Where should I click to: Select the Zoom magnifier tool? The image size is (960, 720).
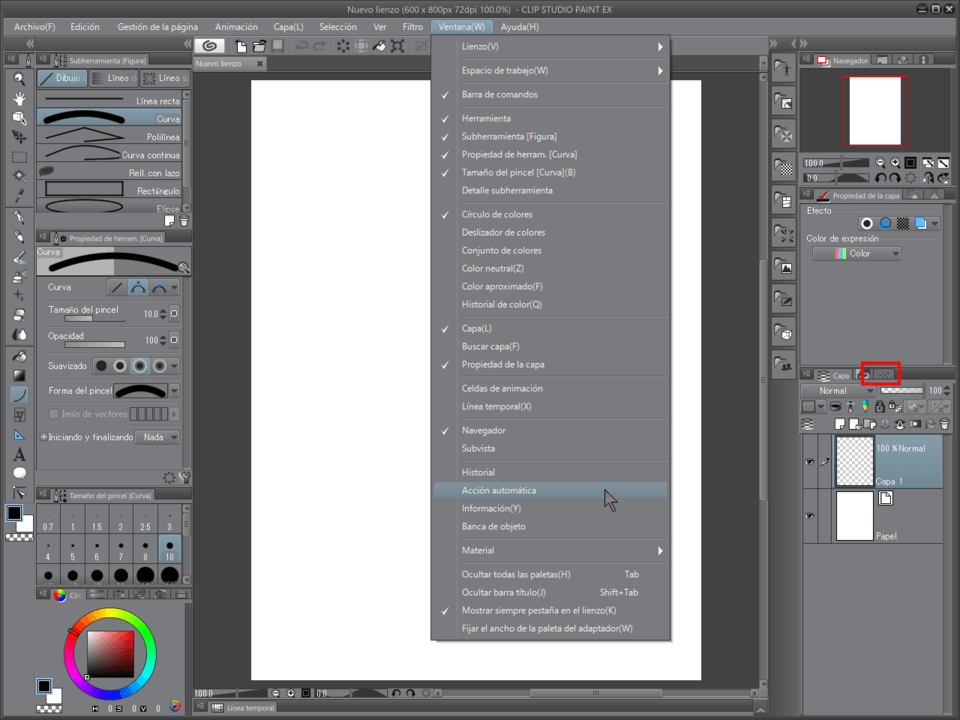(20, 79)
